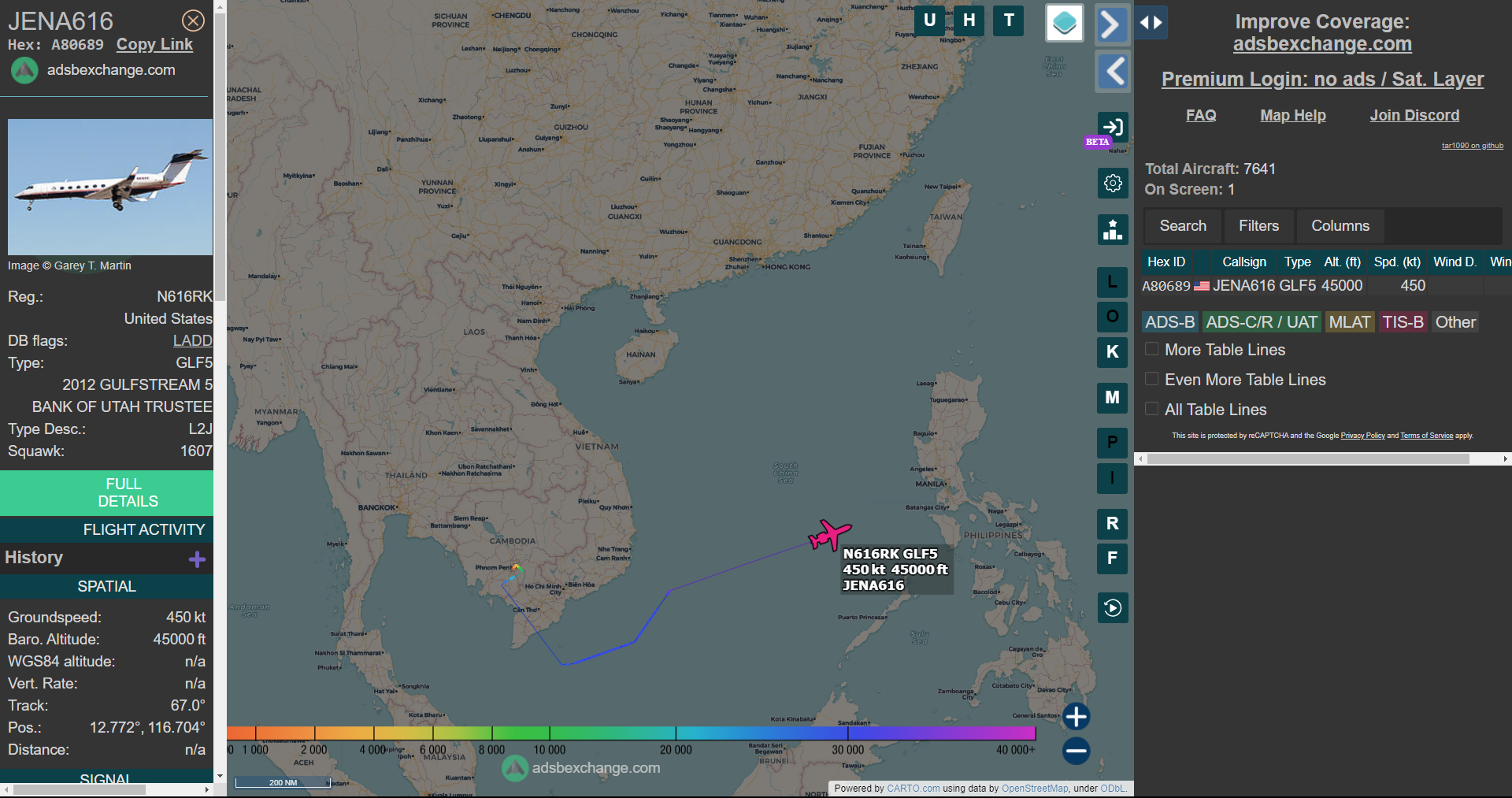Enable More Table Lines checkbox
The width and height of the screenshot is (1512, 798).
pos(1151,349)
